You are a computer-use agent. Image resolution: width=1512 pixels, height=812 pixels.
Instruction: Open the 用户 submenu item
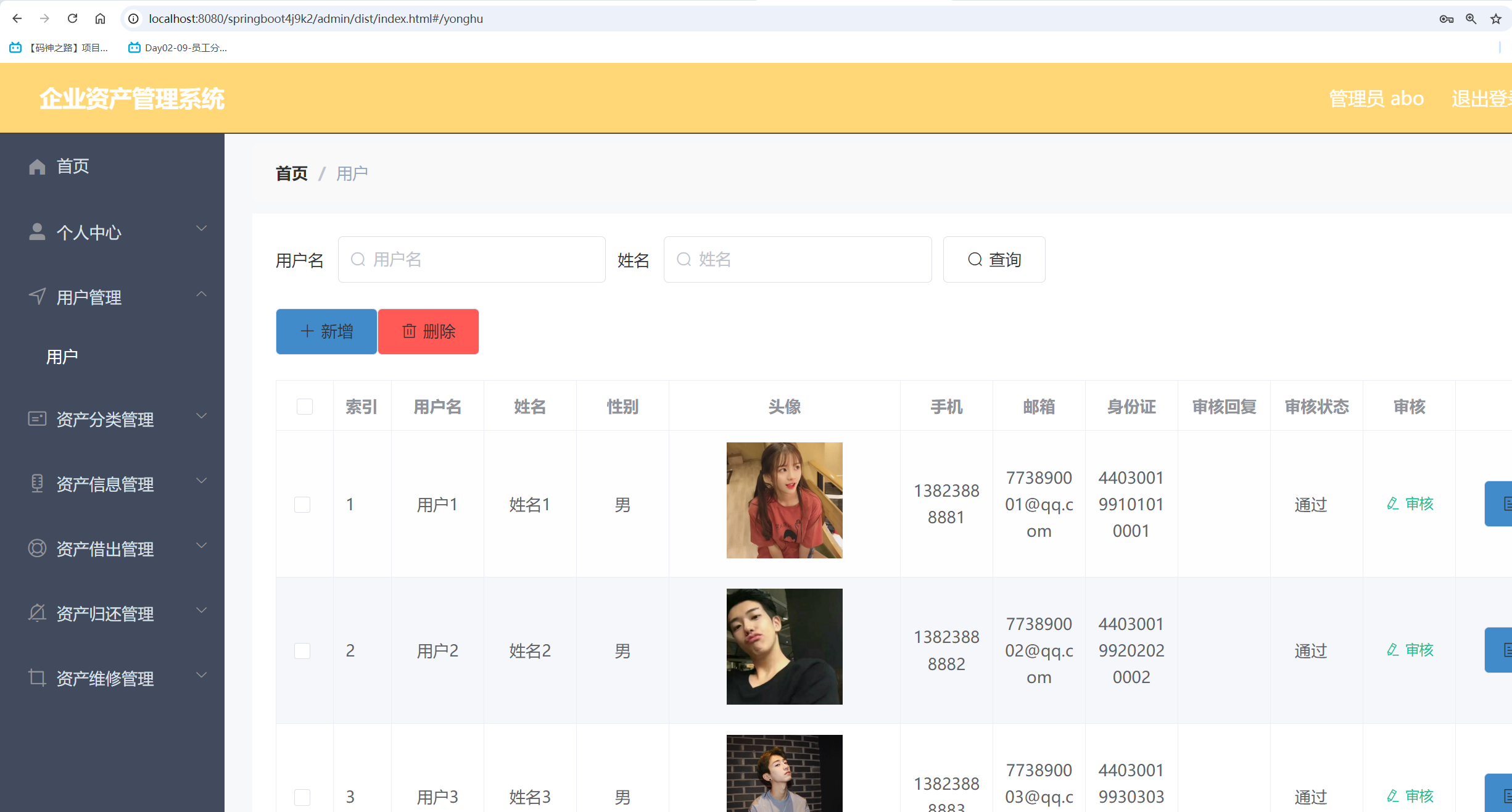point(62,357)
